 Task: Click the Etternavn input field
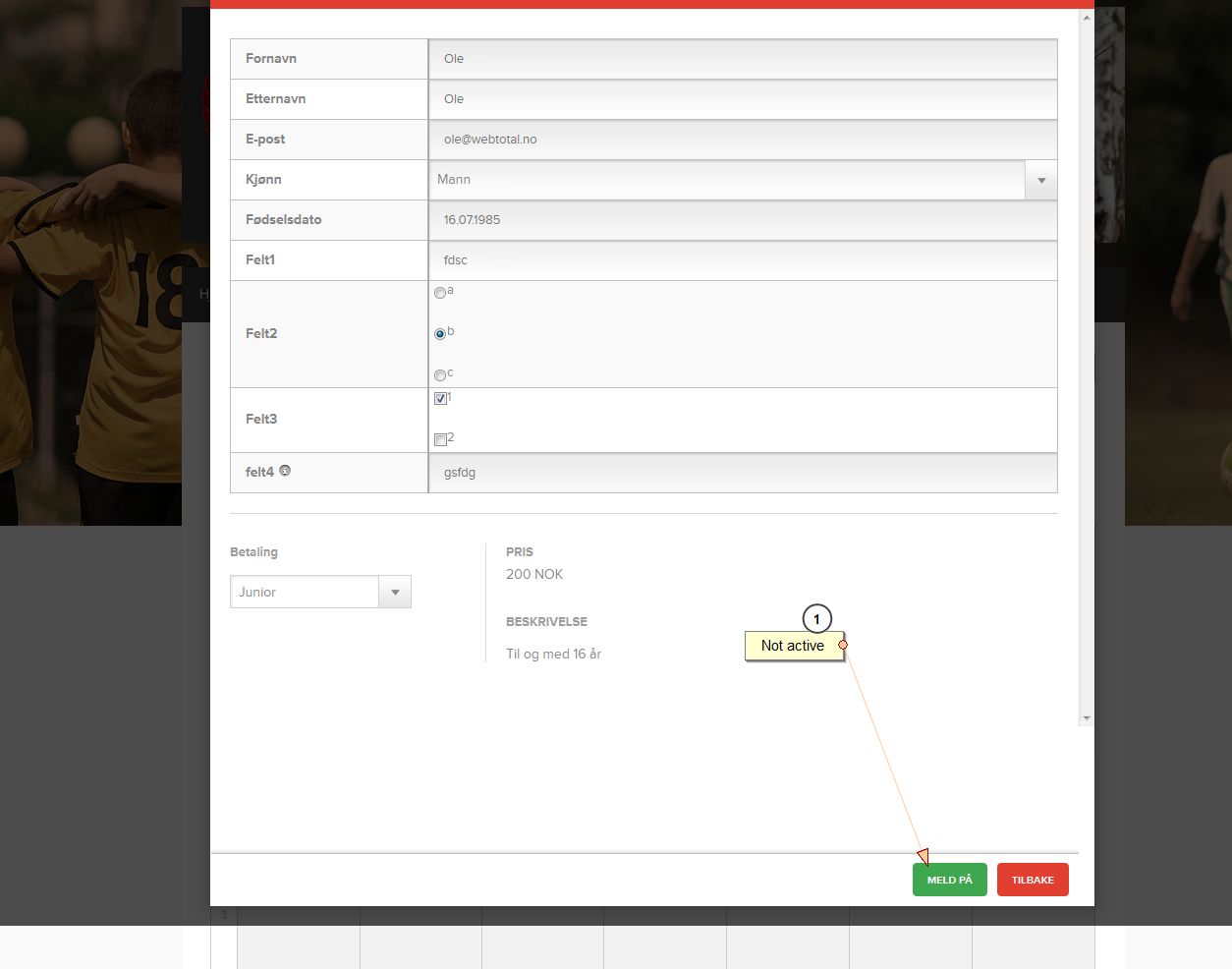pos(743,99)
